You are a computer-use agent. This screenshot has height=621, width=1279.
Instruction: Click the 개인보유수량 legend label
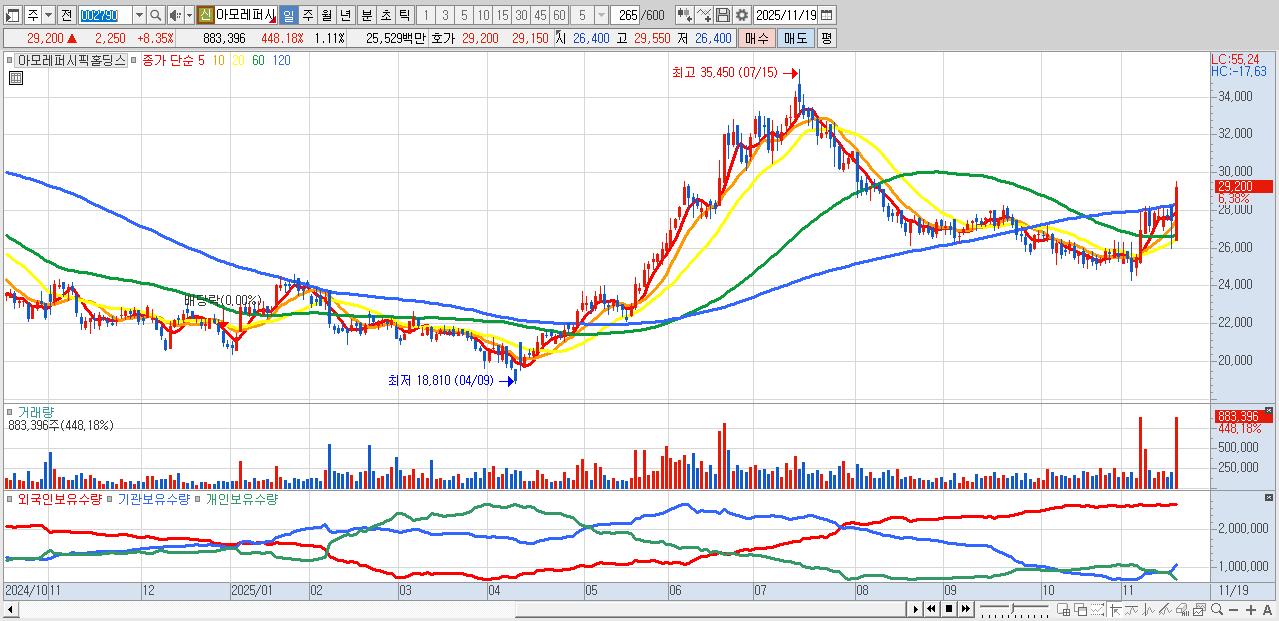[x=241, y=498]
